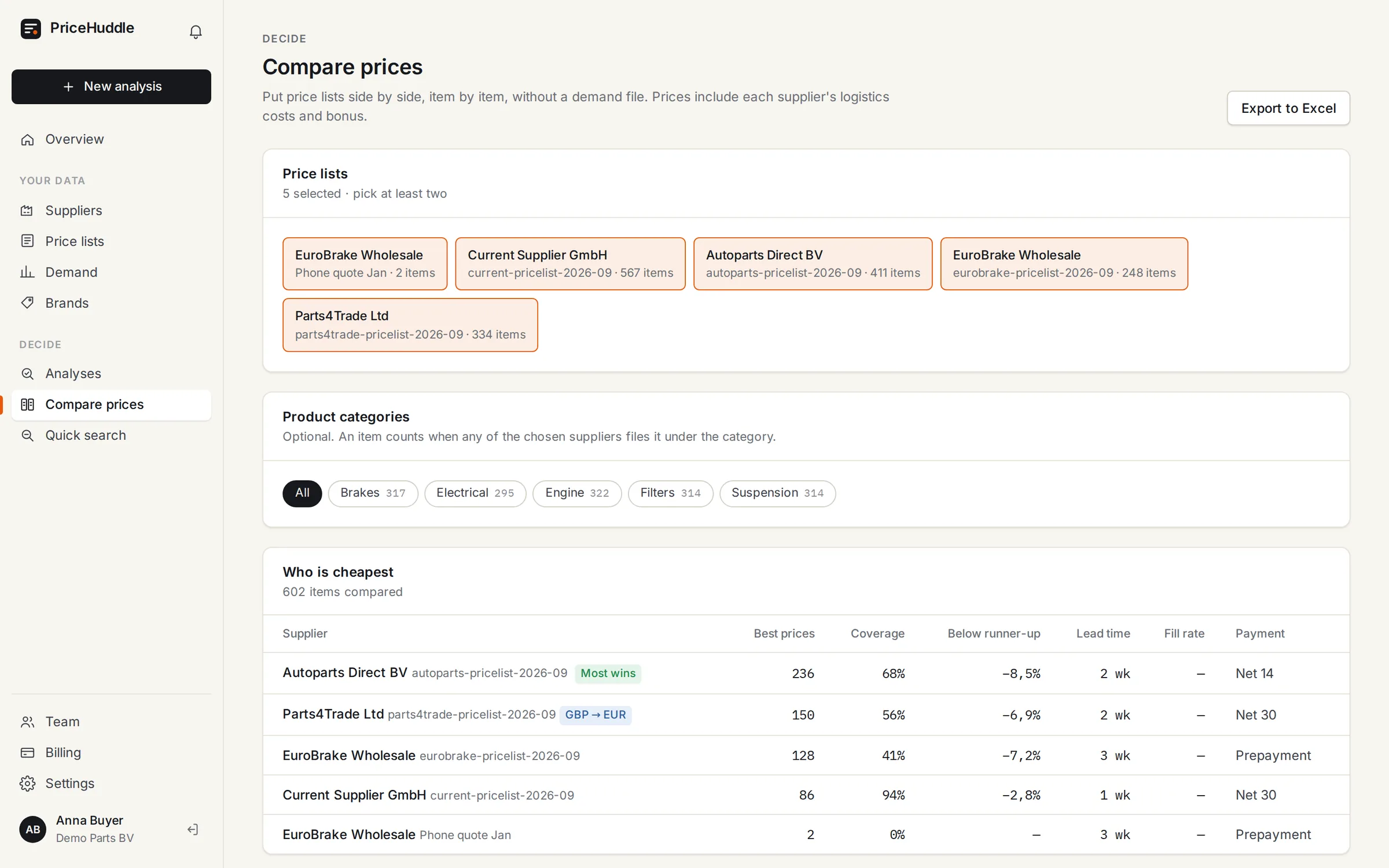Toggle eurobrake-pricelist-2026-09 card

1064,264
